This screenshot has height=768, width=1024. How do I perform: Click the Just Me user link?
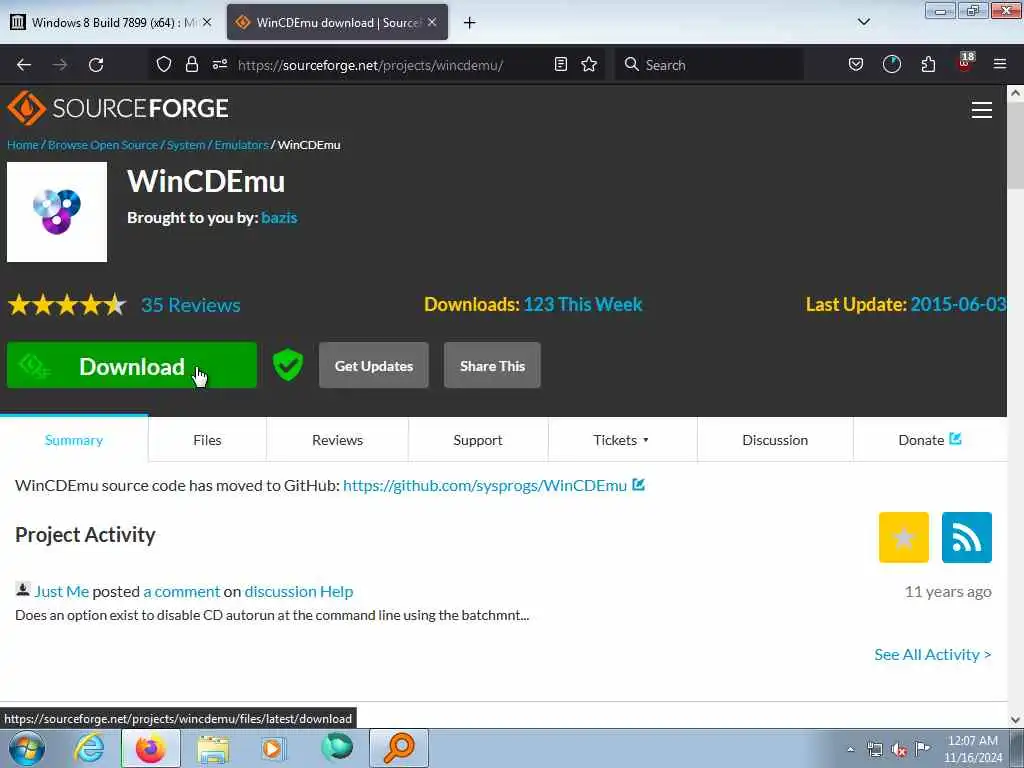pos(61,591)
